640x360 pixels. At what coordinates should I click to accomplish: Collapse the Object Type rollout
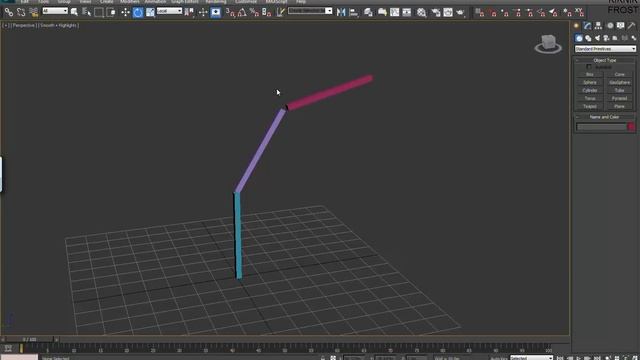(604, 60)
